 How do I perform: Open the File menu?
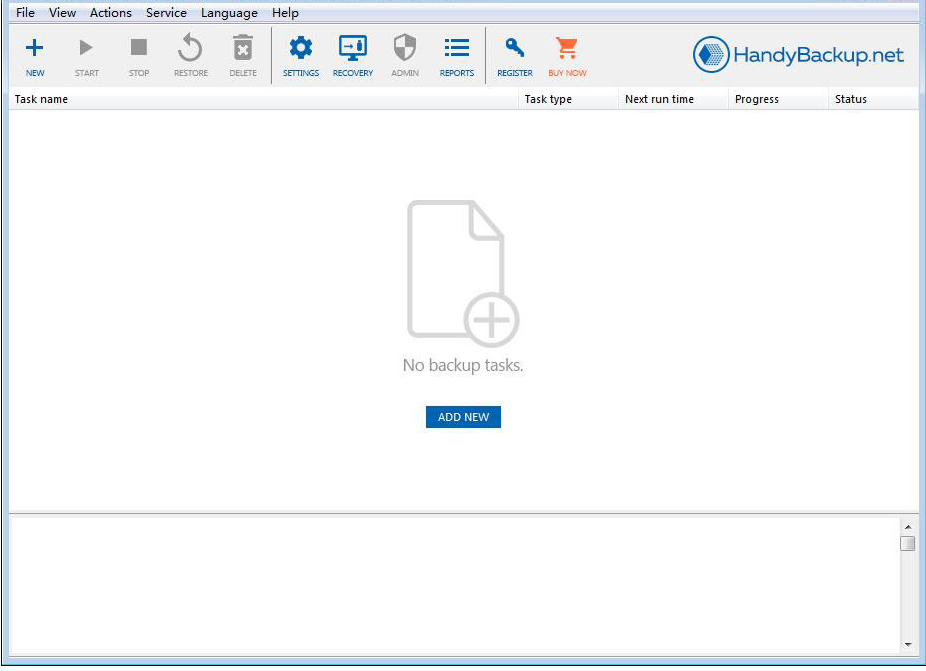(25, 13)
